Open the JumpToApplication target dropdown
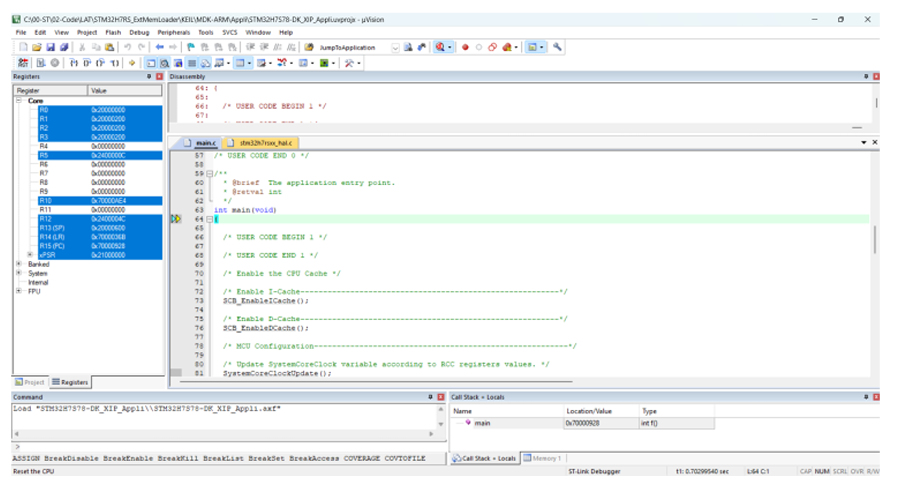Viewport: 897px width, 486px height. pyautogui.click(x=395, y=47)
